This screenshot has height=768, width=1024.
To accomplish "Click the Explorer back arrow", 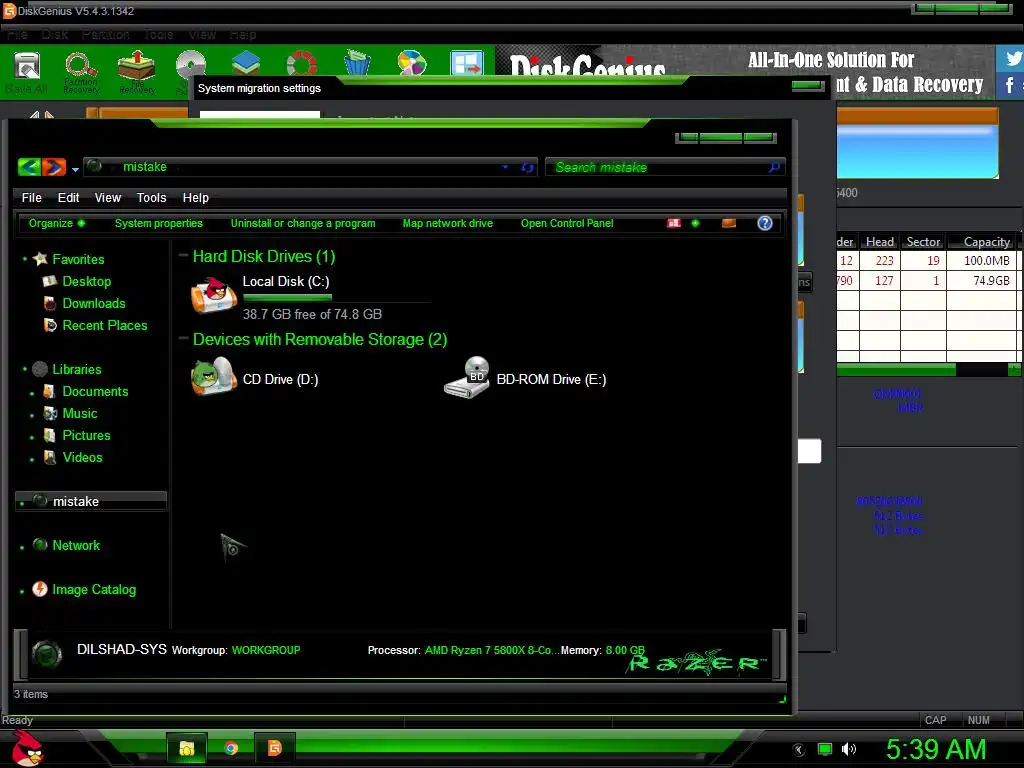I will (x=29, y=167).
